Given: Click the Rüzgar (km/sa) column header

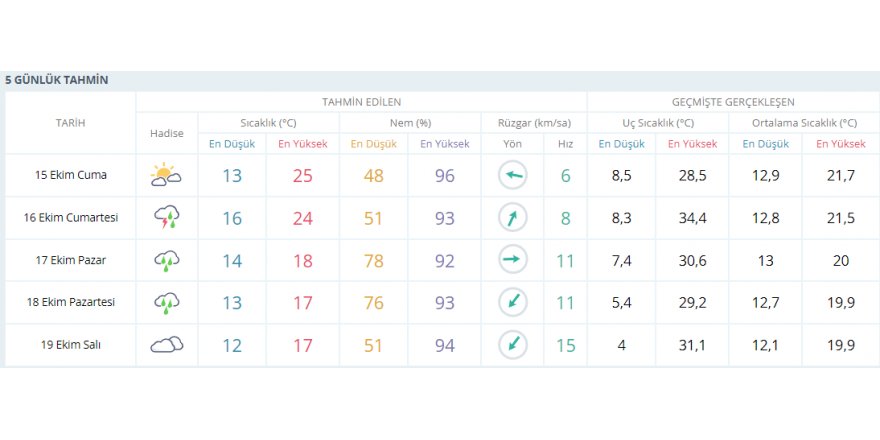Looking at the screenshot, I should (x=534, y=123).
